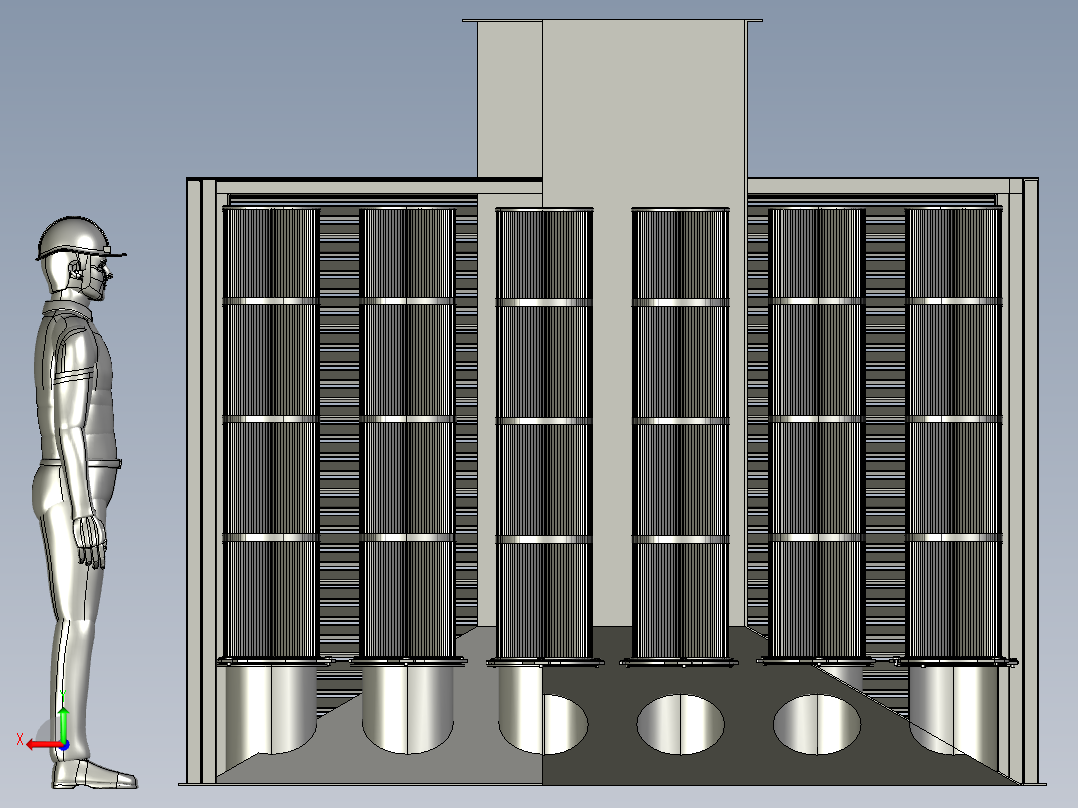This screenshot has height=808, width=1078.
Task: Select the round opening below the fourth cartridge
Action: (681, 724)
